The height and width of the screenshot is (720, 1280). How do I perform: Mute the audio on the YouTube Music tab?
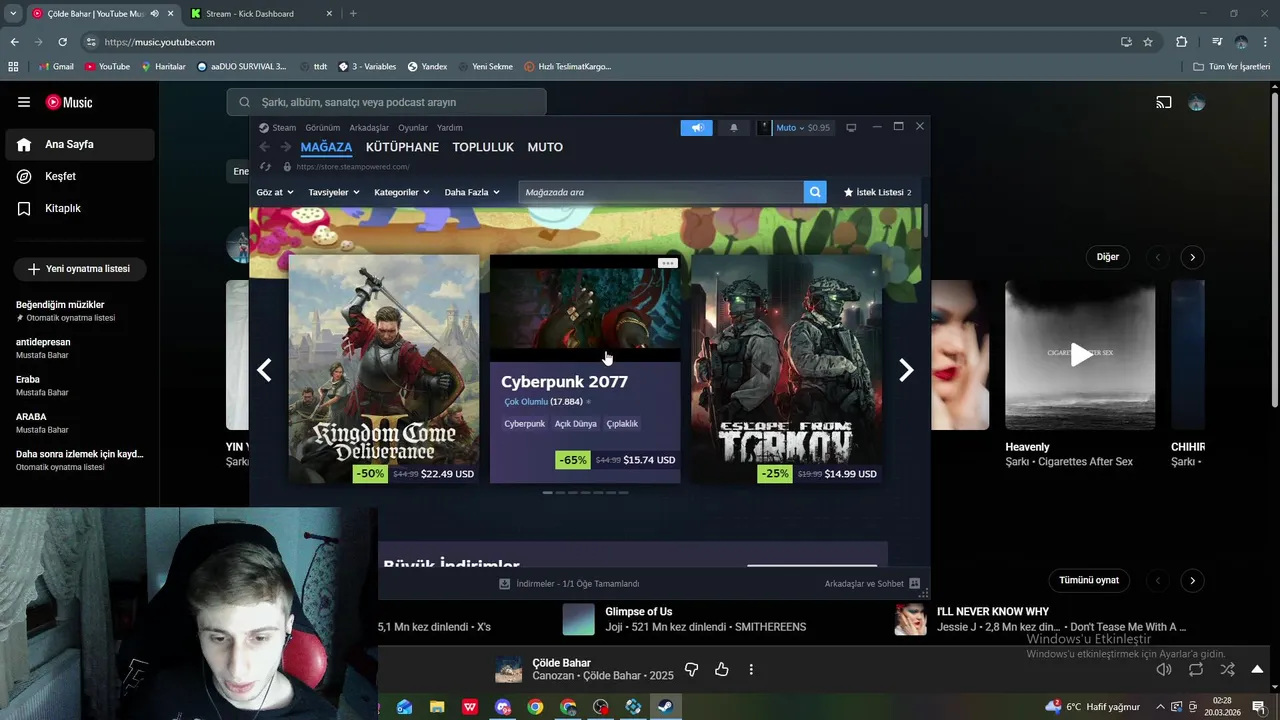click(x=154, y=14)
